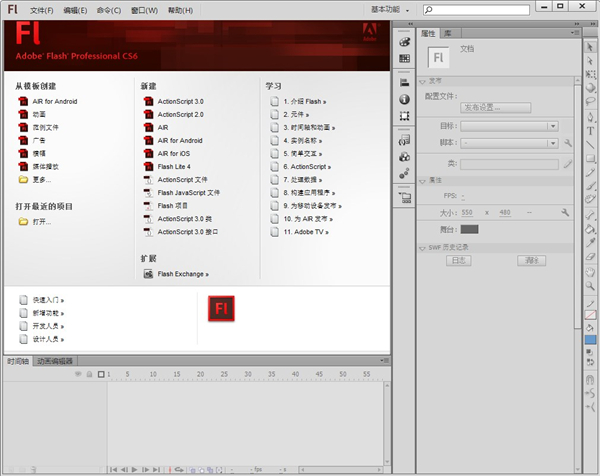Activate the Zoom magnifier tool
This screenshot has width=600, height=476.
click(591, 285)
